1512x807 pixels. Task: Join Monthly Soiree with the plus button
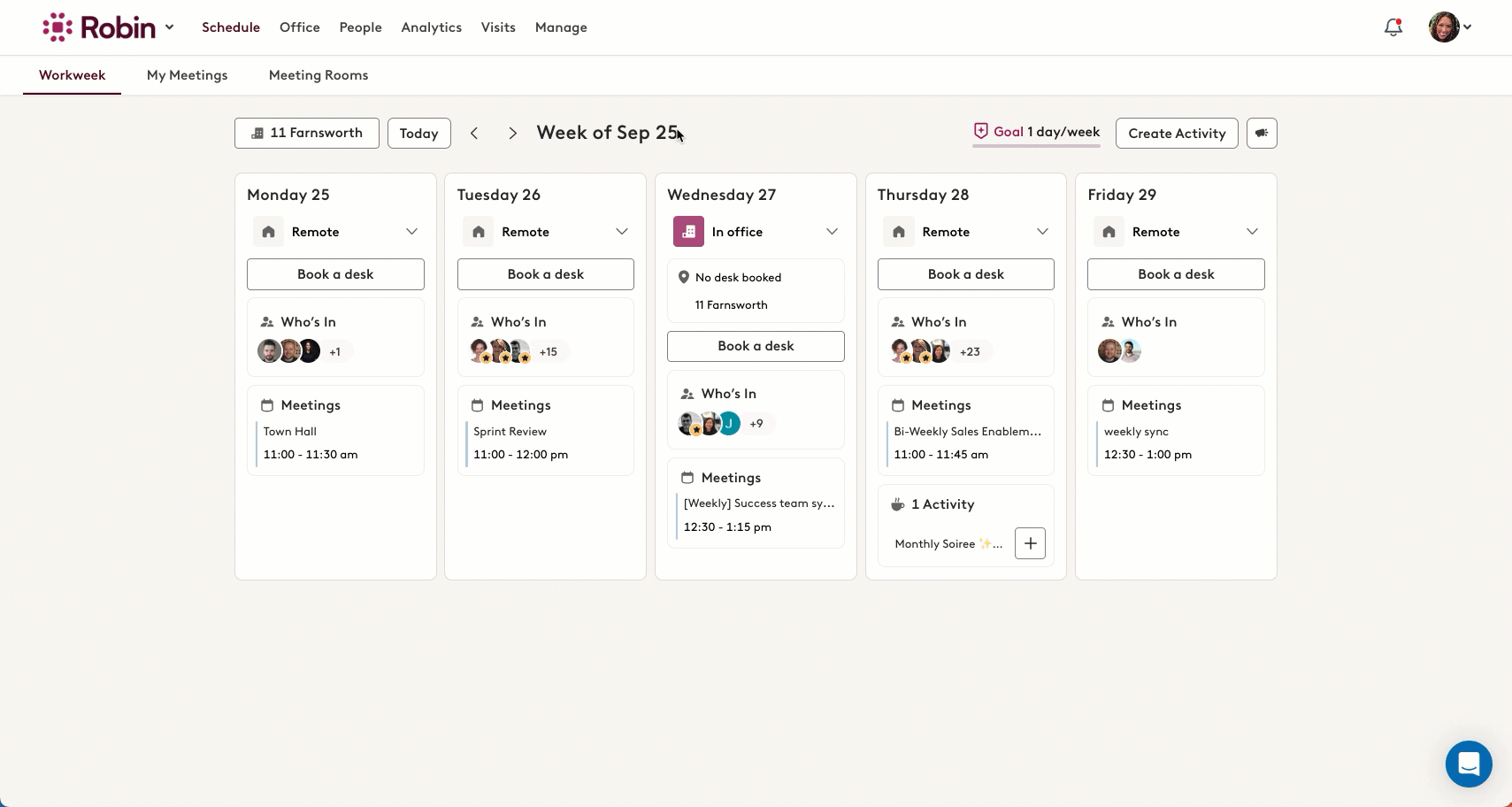point(1031,543)
